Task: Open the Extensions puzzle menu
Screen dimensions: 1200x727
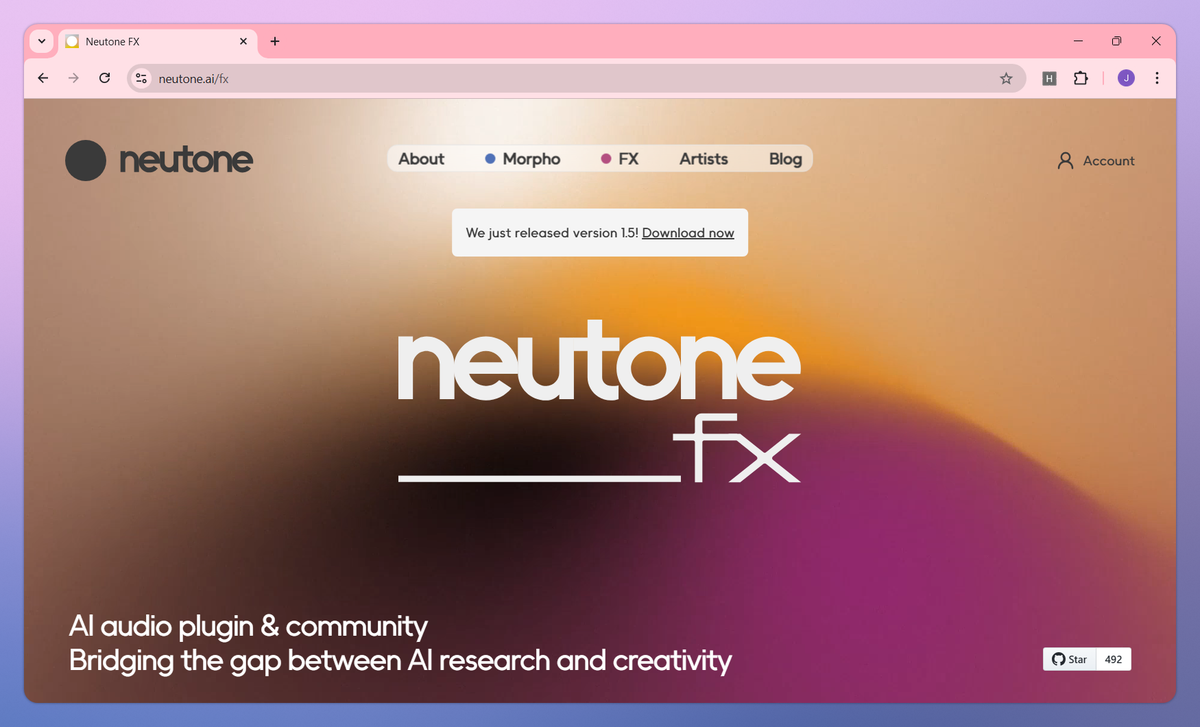Action: coord(1080,78)
